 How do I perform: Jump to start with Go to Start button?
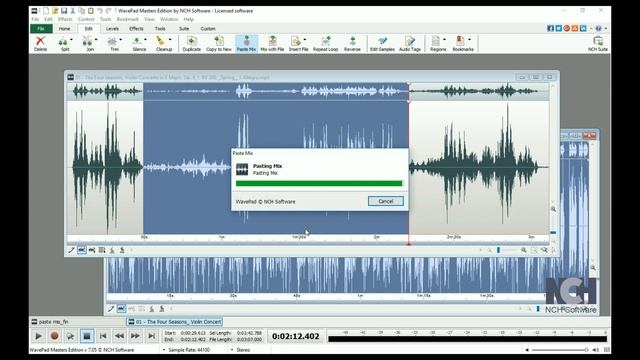(103, 336)
